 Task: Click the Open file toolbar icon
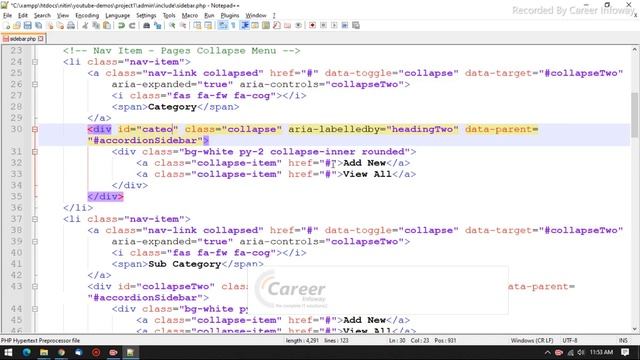coord(17,25)
